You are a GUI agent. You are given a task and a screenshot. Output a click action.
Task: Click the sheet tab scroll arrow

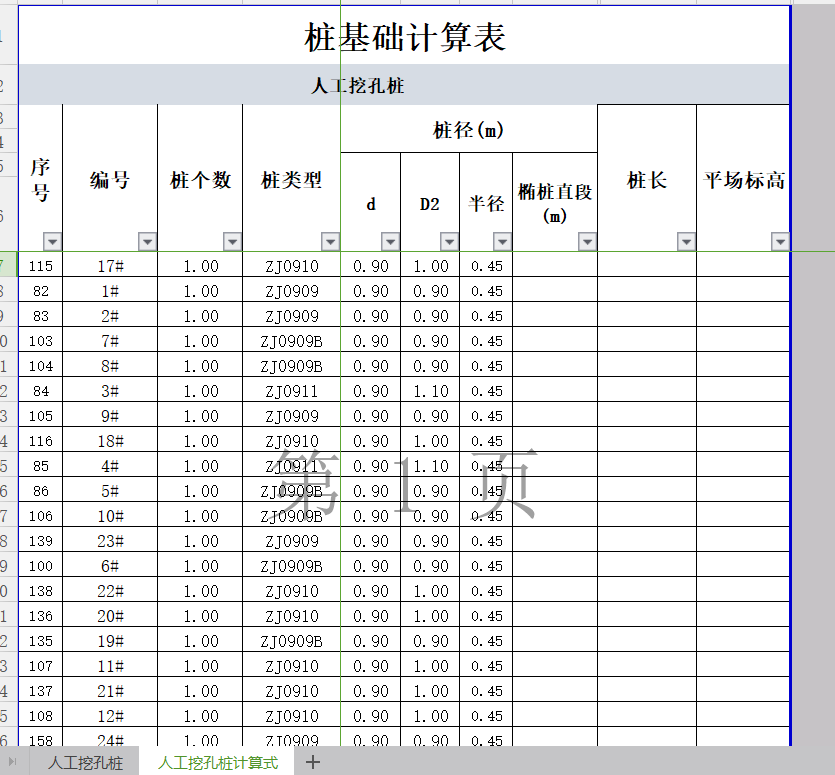[12, 763]
